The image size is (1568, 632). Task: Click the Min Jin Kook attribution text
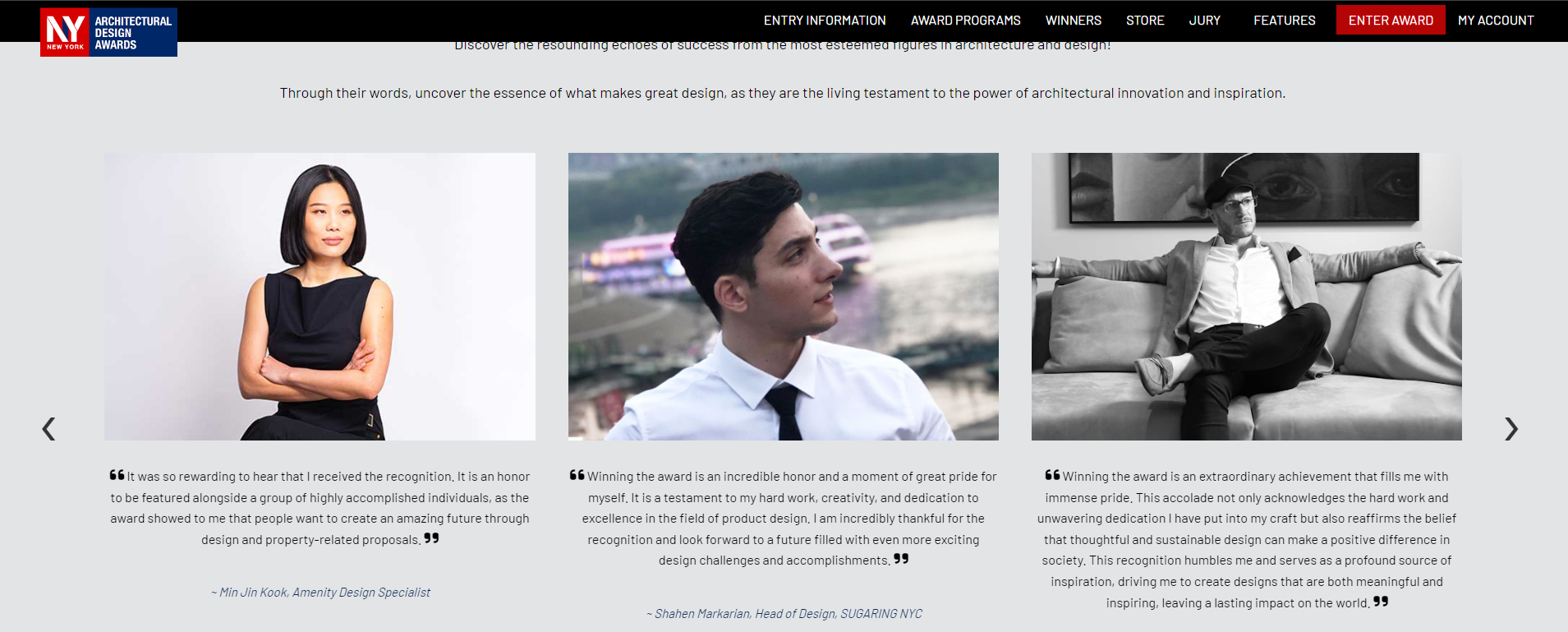tap(320, 593)
